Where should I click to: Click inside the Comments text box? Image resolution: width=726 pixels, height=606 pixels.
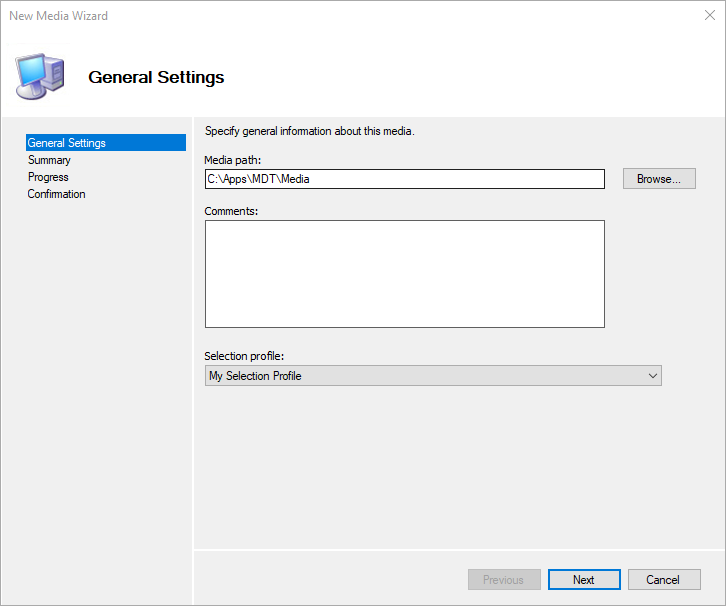tap(405, 274)
